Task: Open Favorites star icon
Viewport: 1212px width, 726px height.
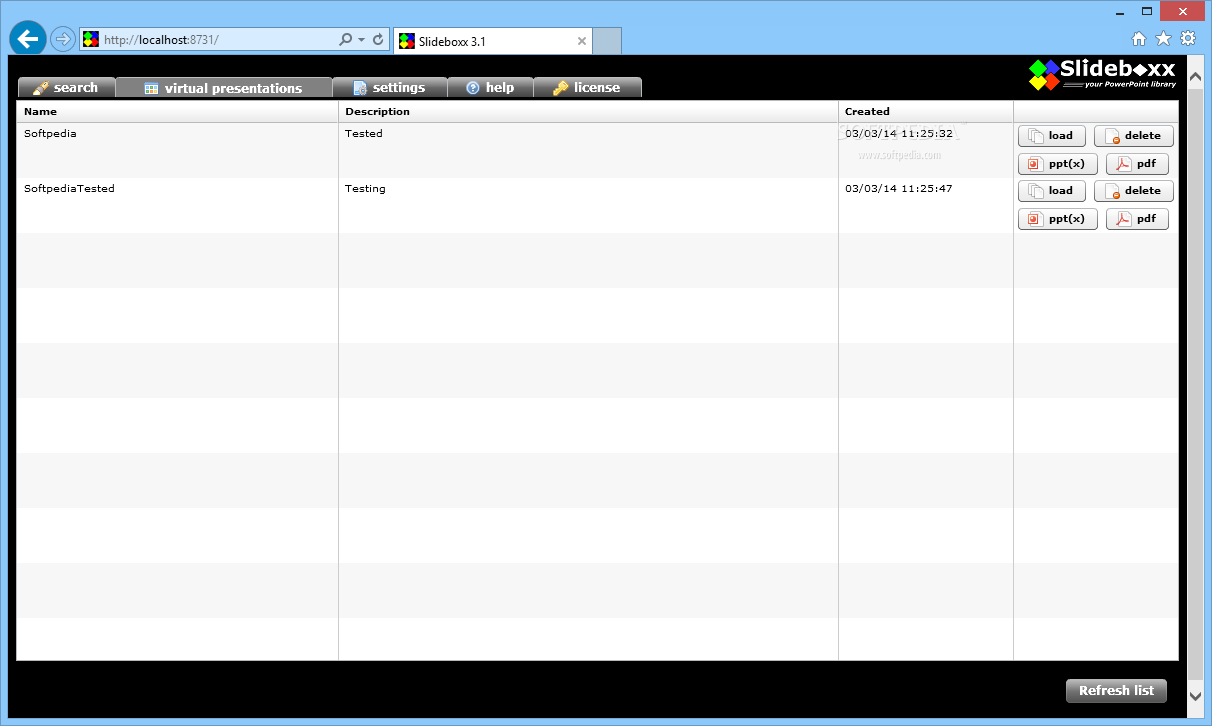Action: pos(1163,38)
